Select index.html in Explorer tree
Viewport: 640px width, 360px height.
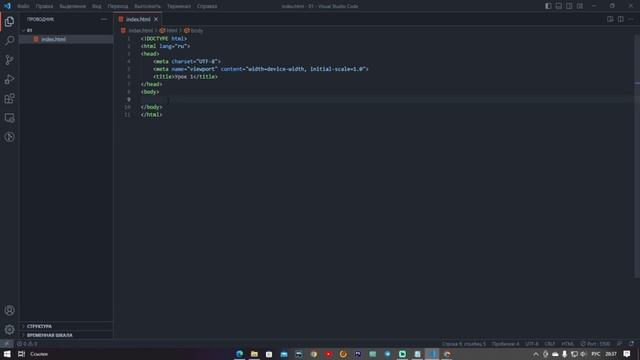click(66, 39)
